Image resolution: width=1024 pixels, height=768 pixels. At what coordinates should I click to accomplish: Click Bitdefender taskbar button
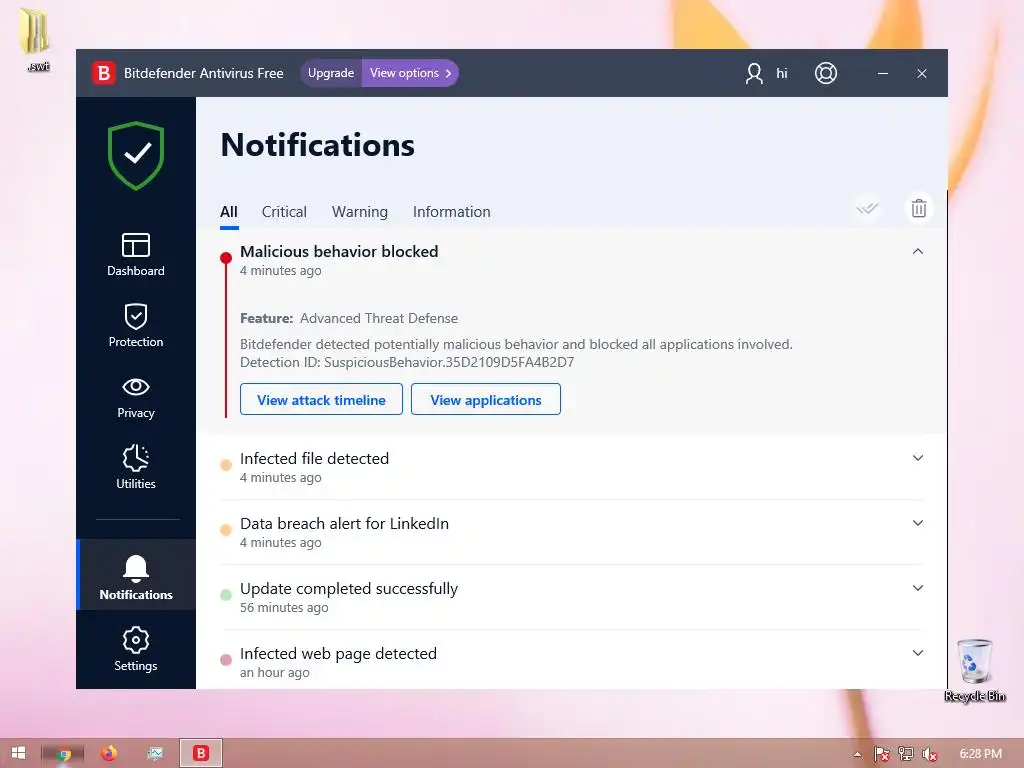pos(201,753)
